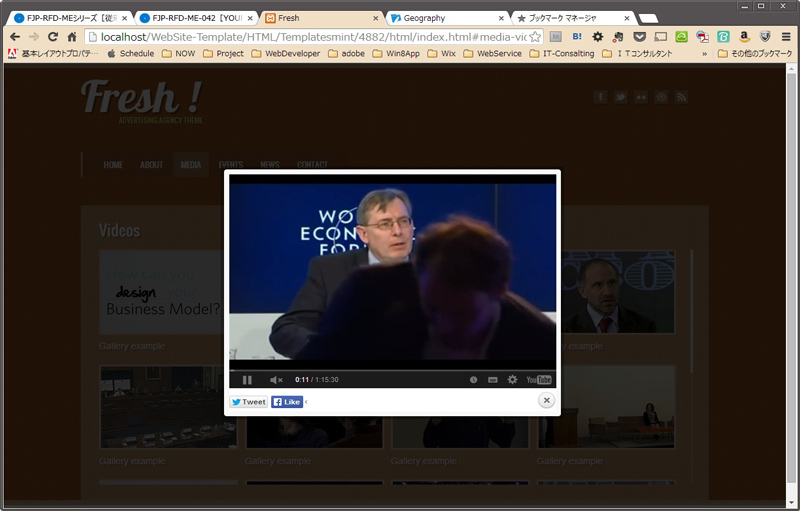This screenshot has height=511, width=800.
Task: Close the Fresh tab
Action: click(x=376, y=18)
